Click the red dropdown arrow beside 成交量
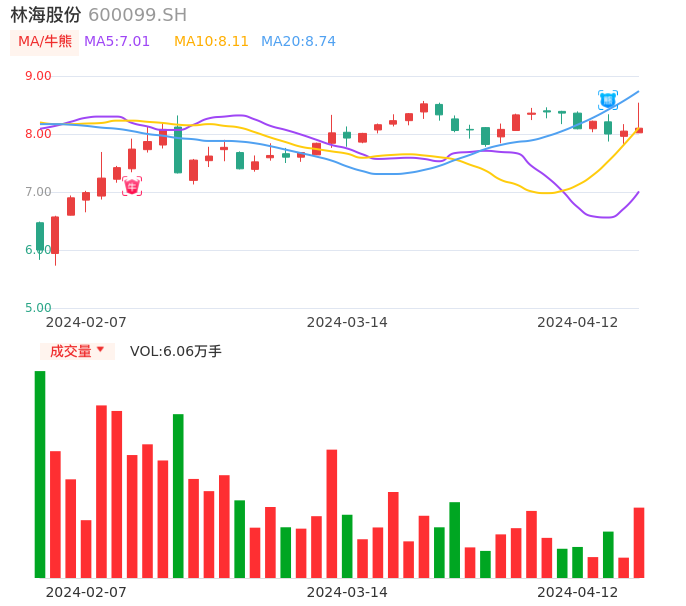 pos(100,350)
